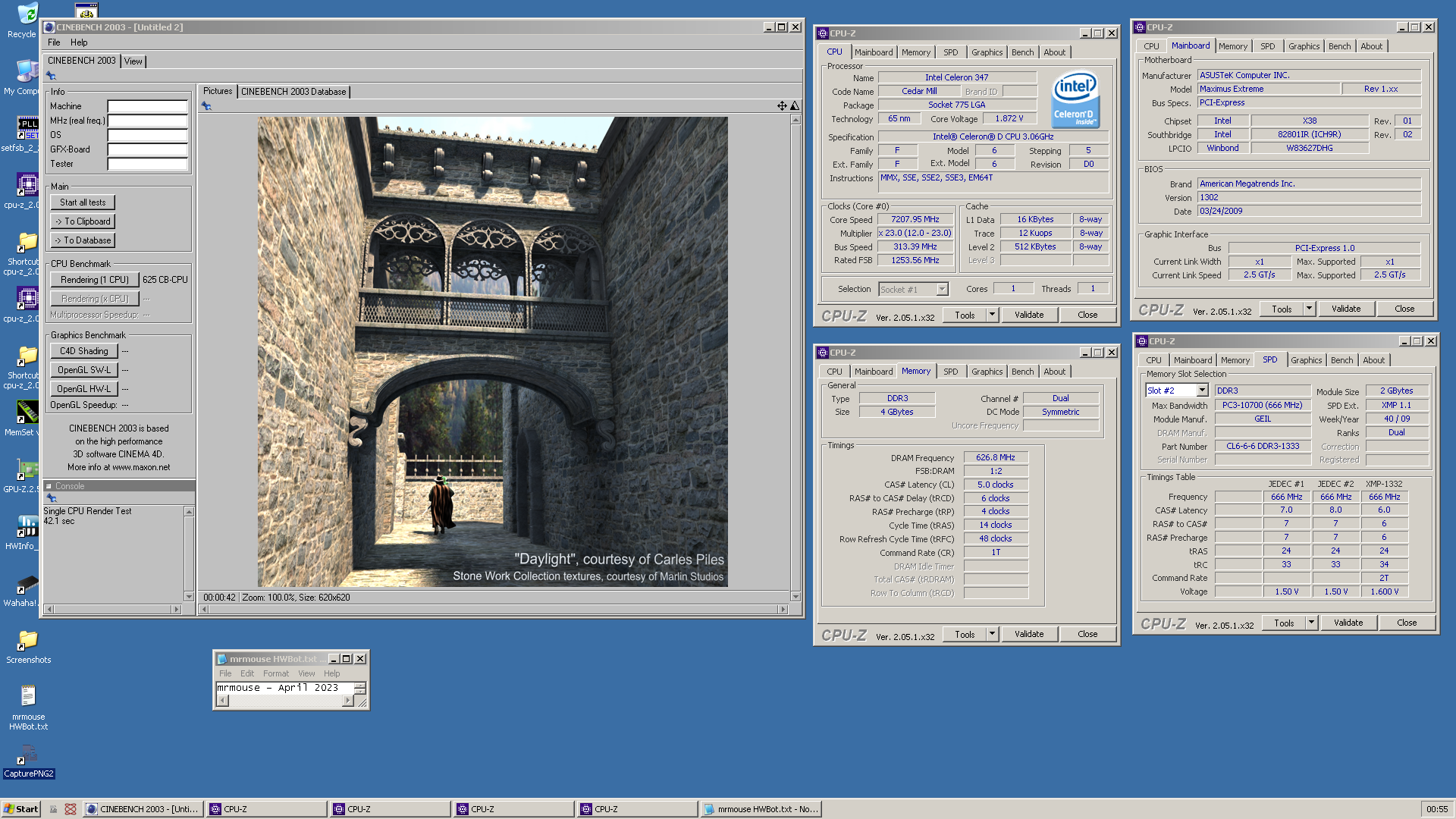
Task: Click the pin icon in the Pictures panel
Action: (x=206, y=106)
